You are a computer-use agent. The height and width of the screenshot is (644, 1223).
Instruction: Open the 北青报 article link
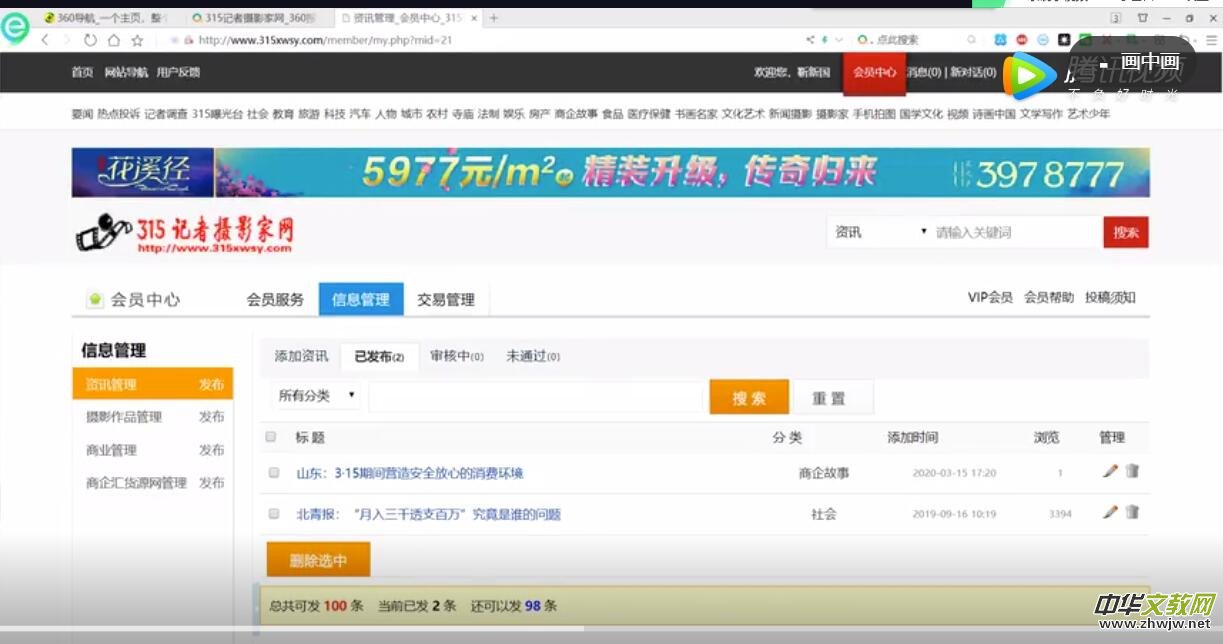tap(432, 513)
